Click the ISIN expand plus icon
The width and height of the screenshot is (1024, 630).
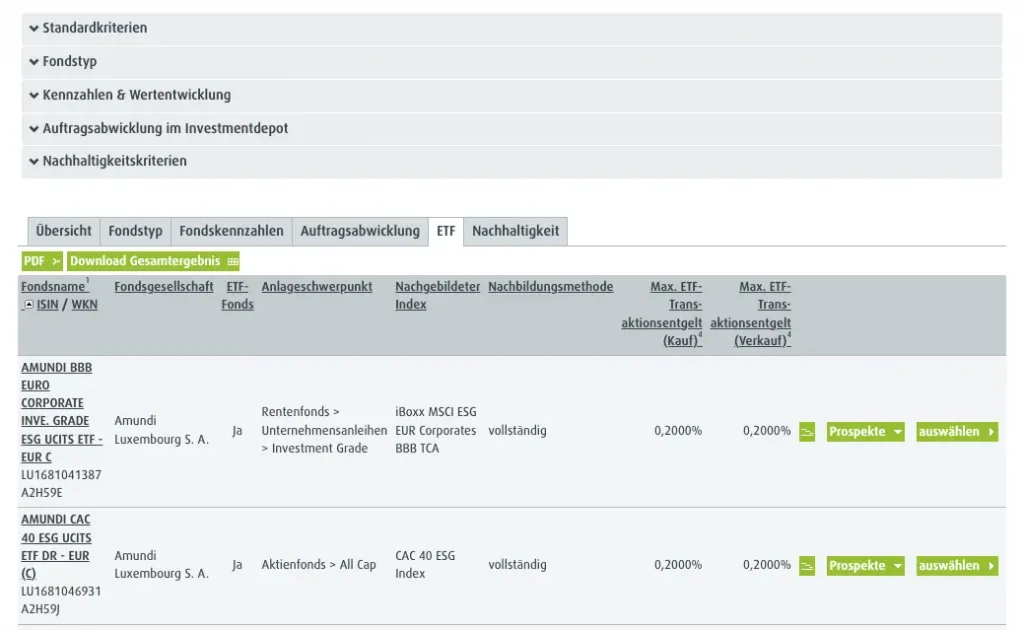click(x=28, y=305)
